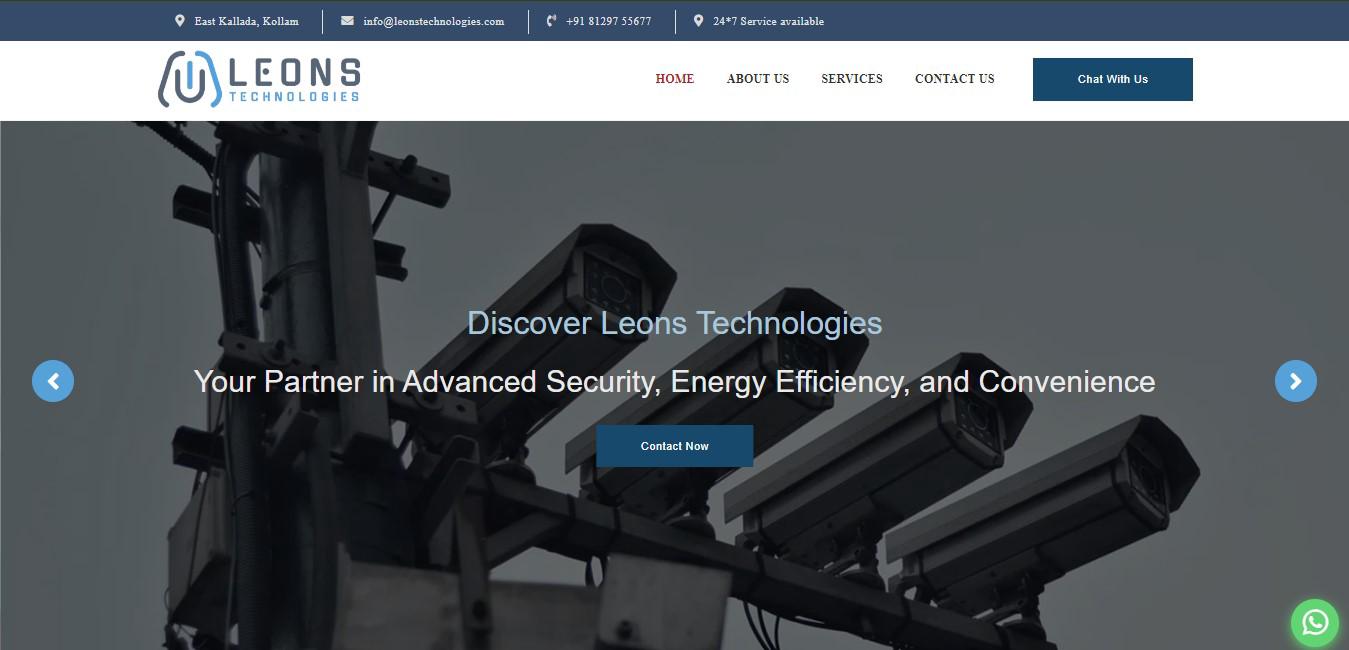Click the Leons Technologies logo
The height and width of the screenshot is (650, 1349).
pos(259,79)
